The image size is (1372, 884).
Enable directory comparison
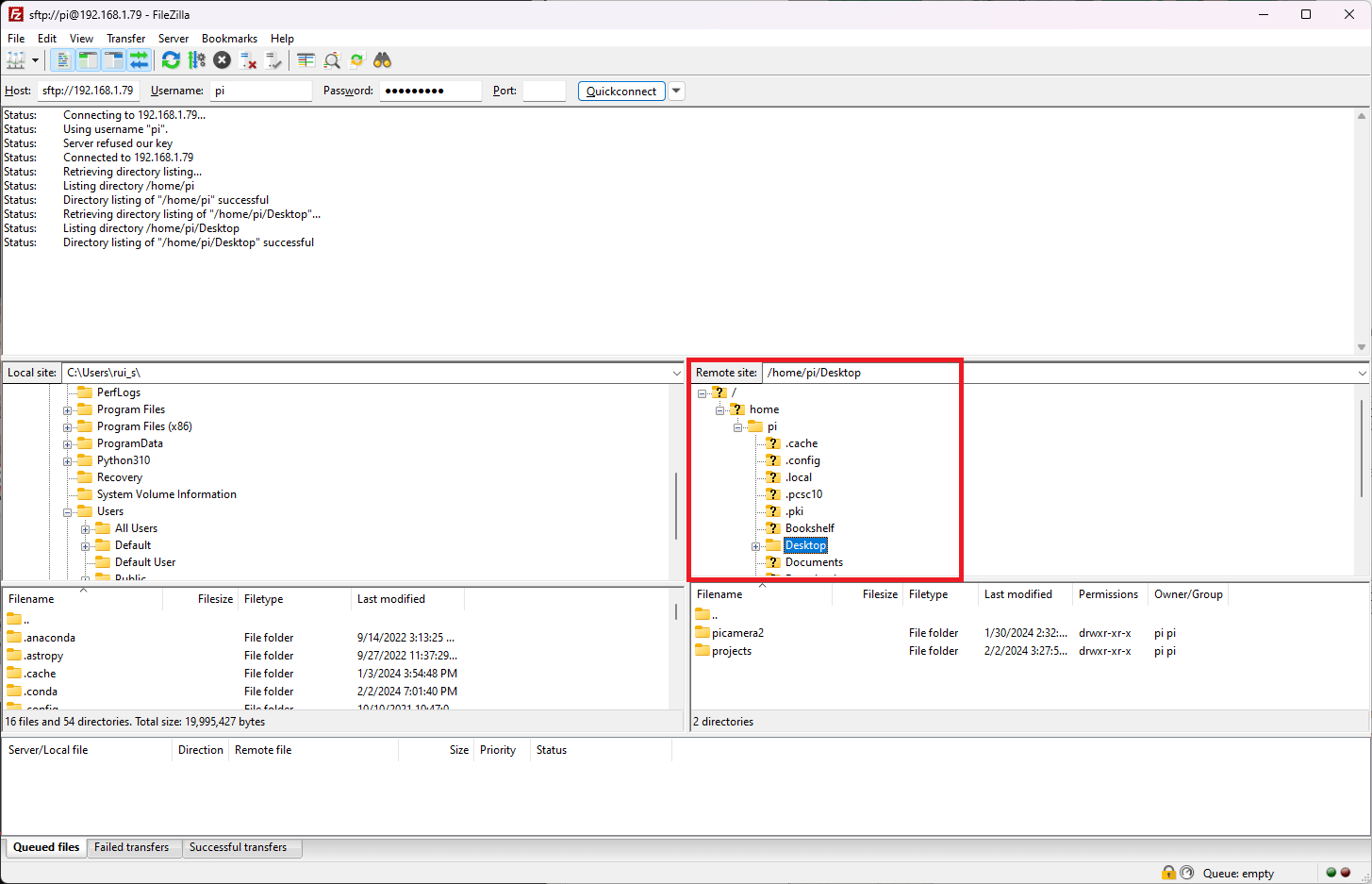coord(306,59)
